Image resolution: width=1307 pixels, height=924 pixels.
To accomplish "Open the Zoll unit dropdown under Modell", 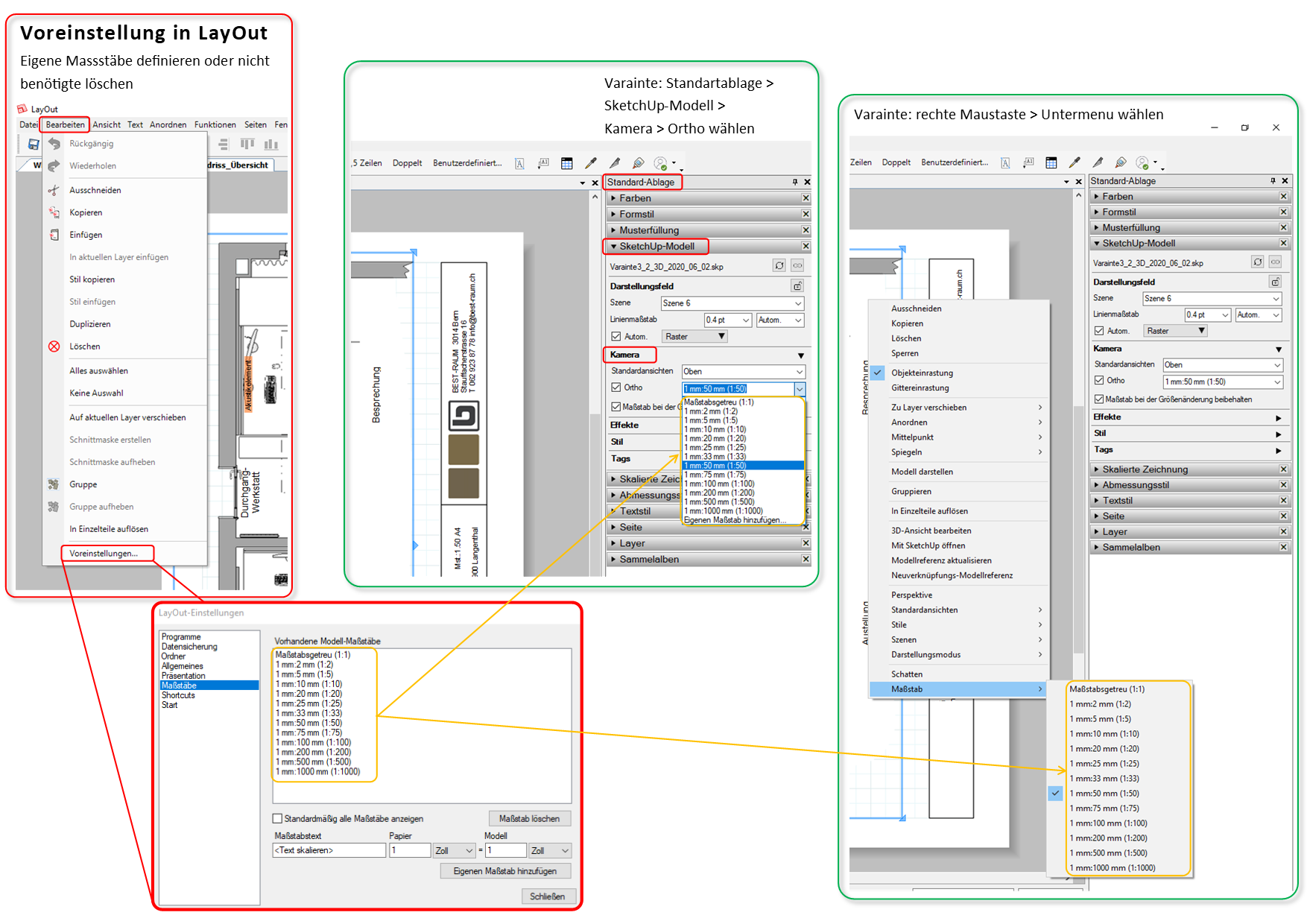I will coord(550,850).
